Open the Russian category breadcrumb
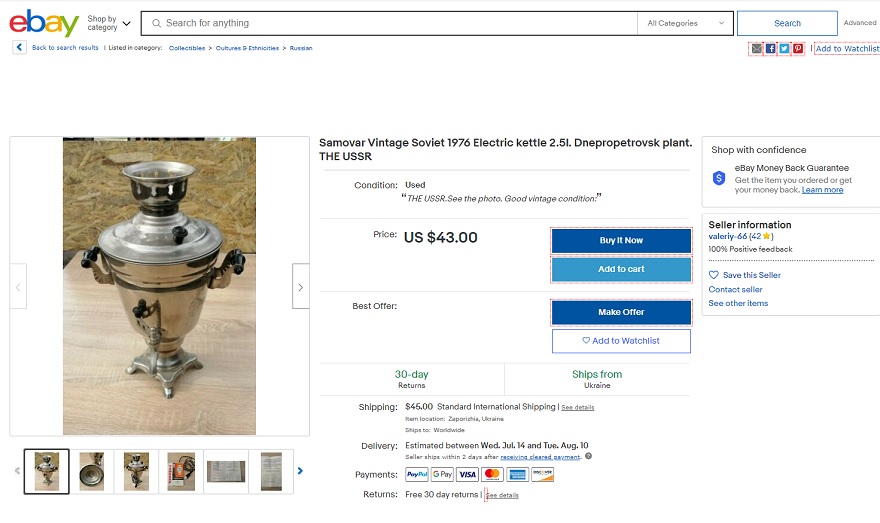 301,48
